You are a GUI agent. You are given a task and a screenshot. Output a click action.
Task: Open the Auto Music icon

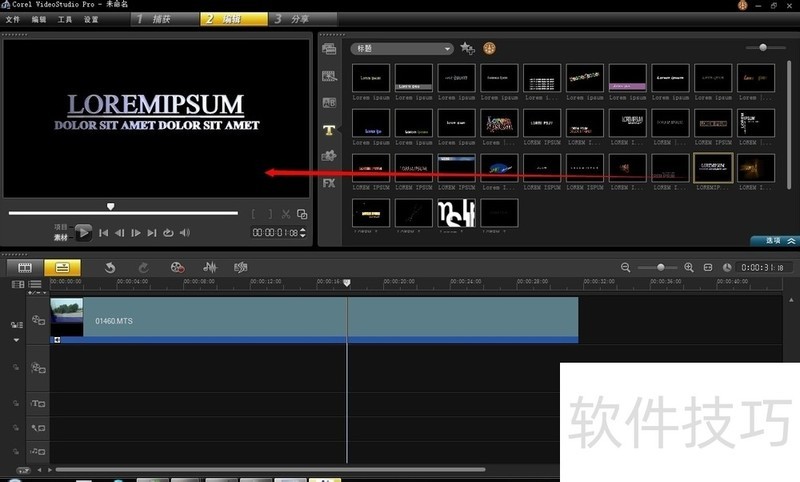241,267
